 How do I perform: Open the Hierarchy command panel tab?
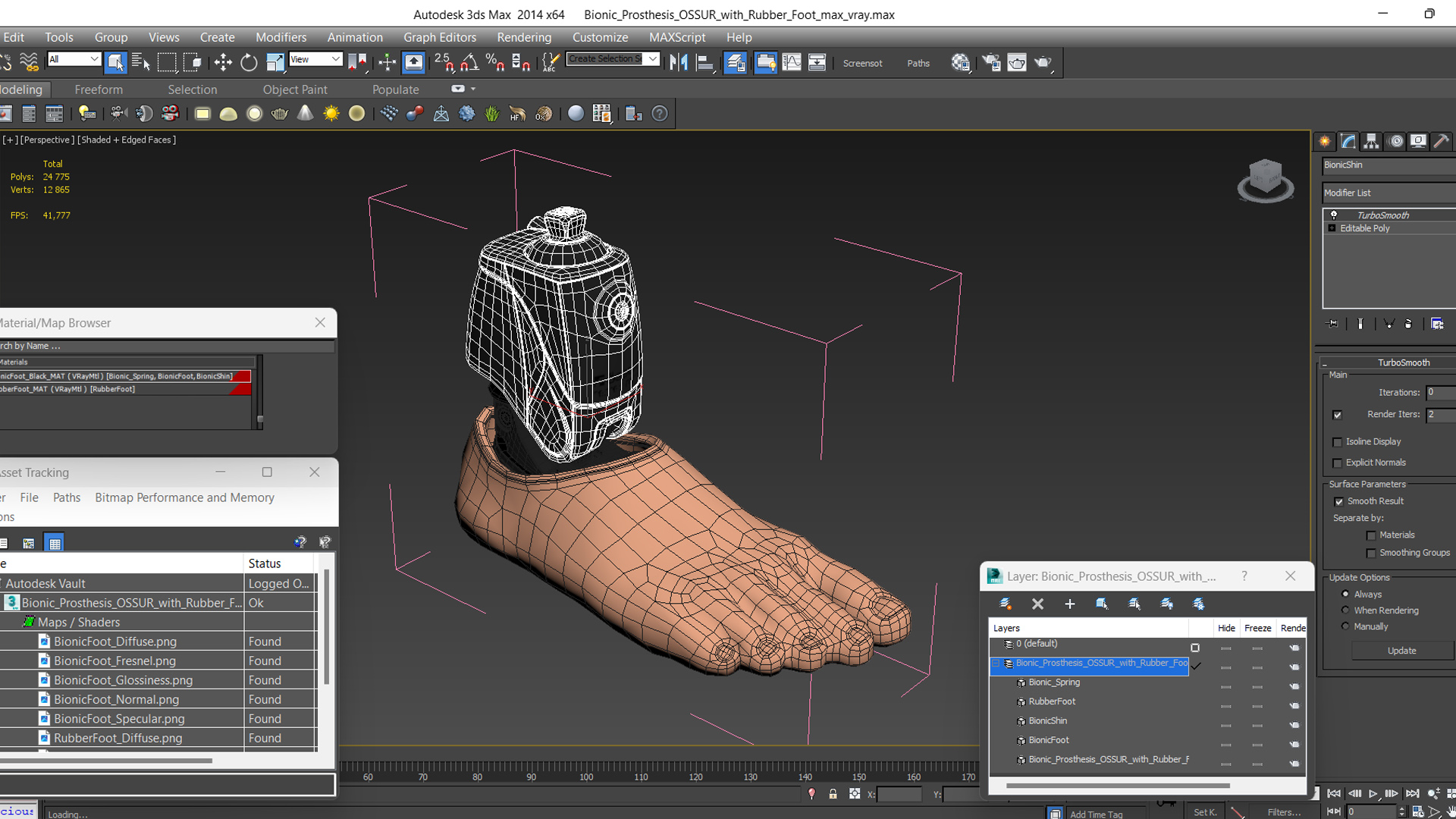[x=1371, y=141]
